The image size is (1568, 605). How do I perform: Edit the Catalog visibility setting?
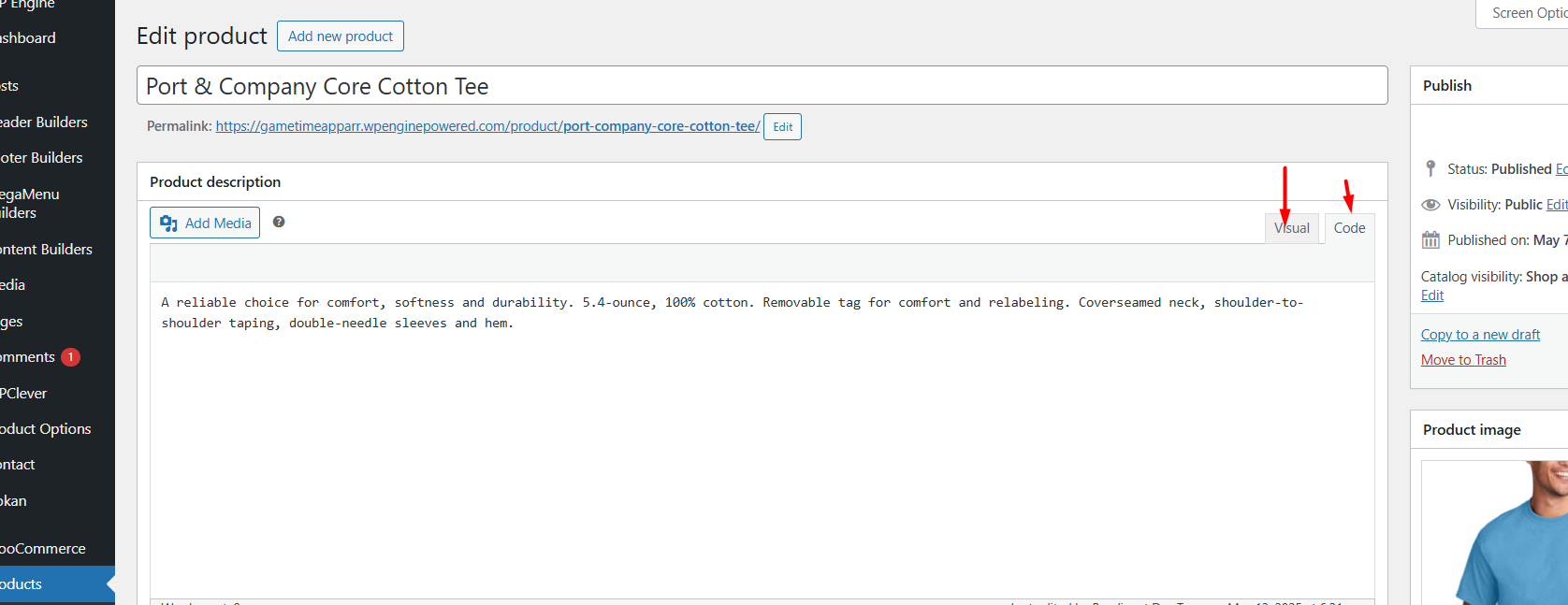[x=1432, y=295]
